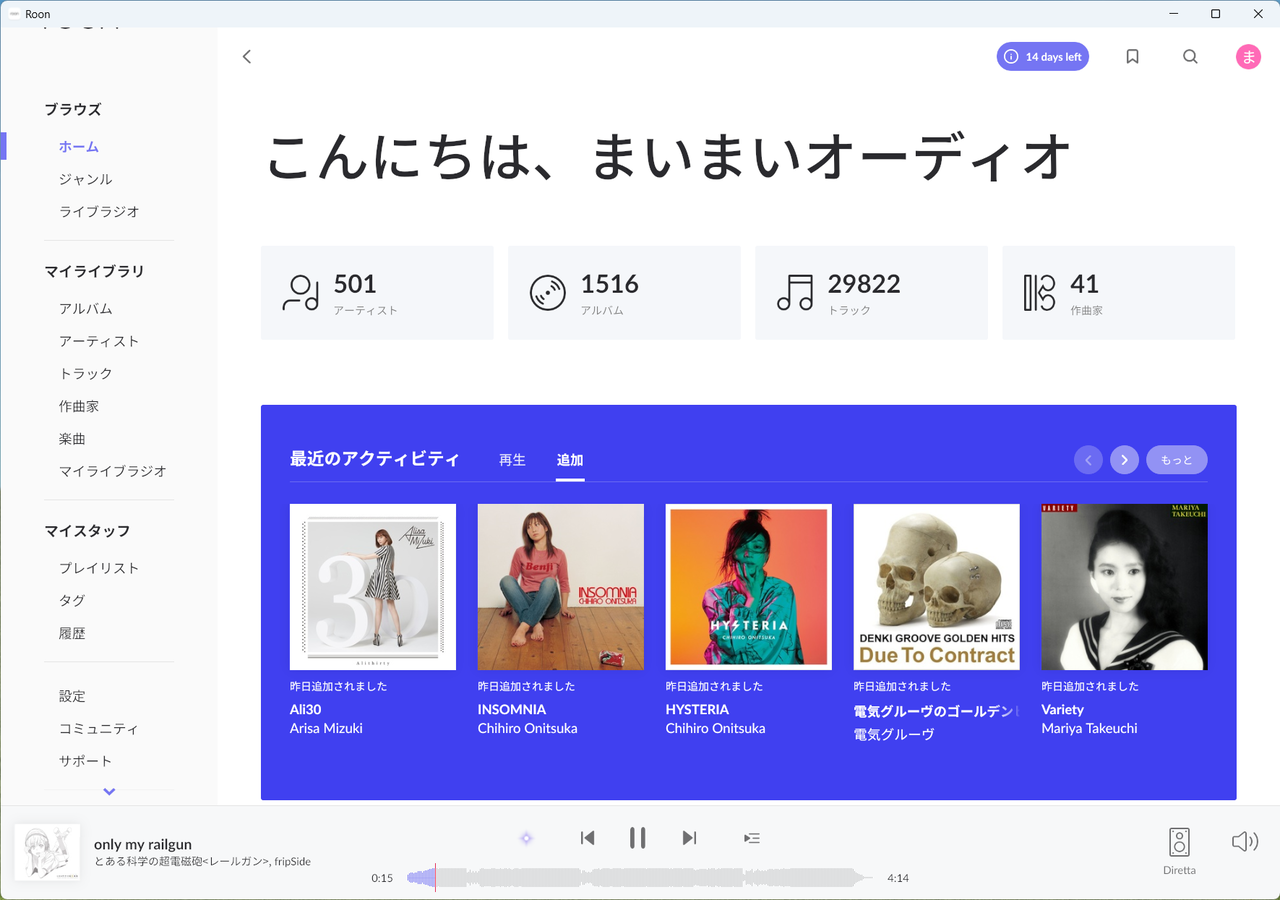Viewport: 1280px width, 900px height.
Task: Open the pink profile avatar menu
Action: click(x=1248, y=57)
